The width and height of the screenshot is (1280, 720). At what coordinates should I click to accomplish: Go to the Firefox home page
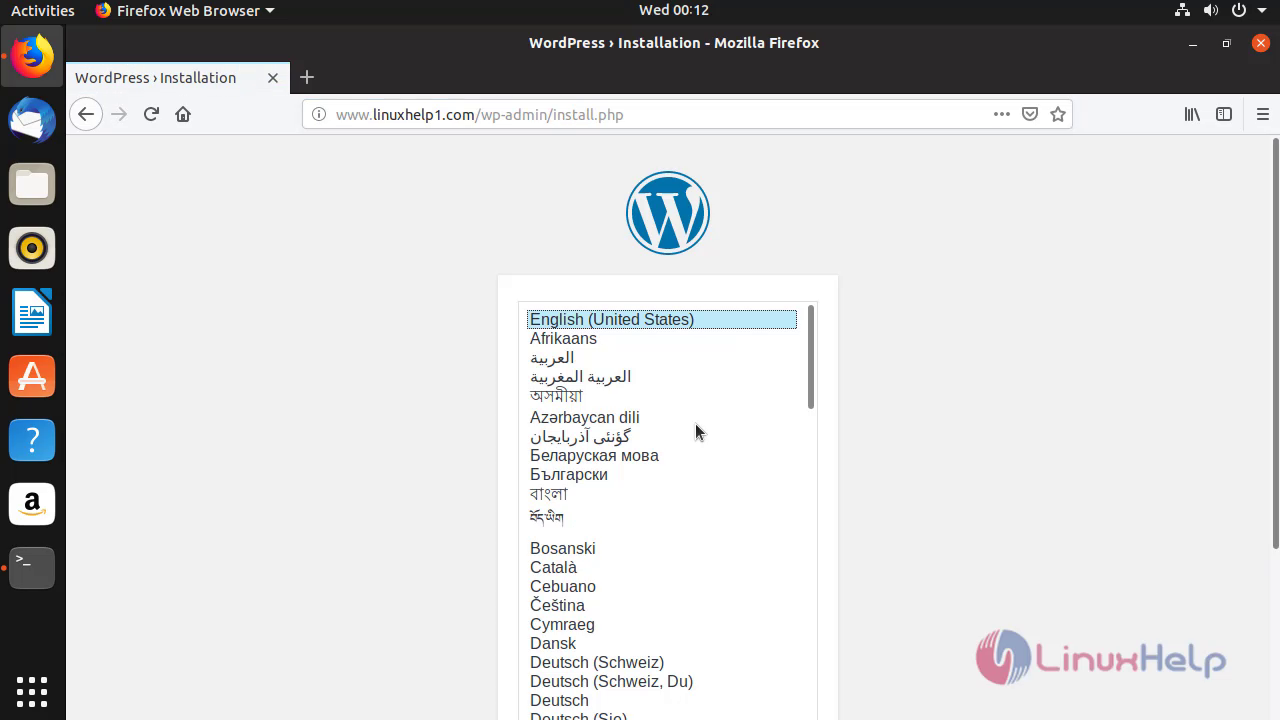pyautogui.click(x=183, y=114)
